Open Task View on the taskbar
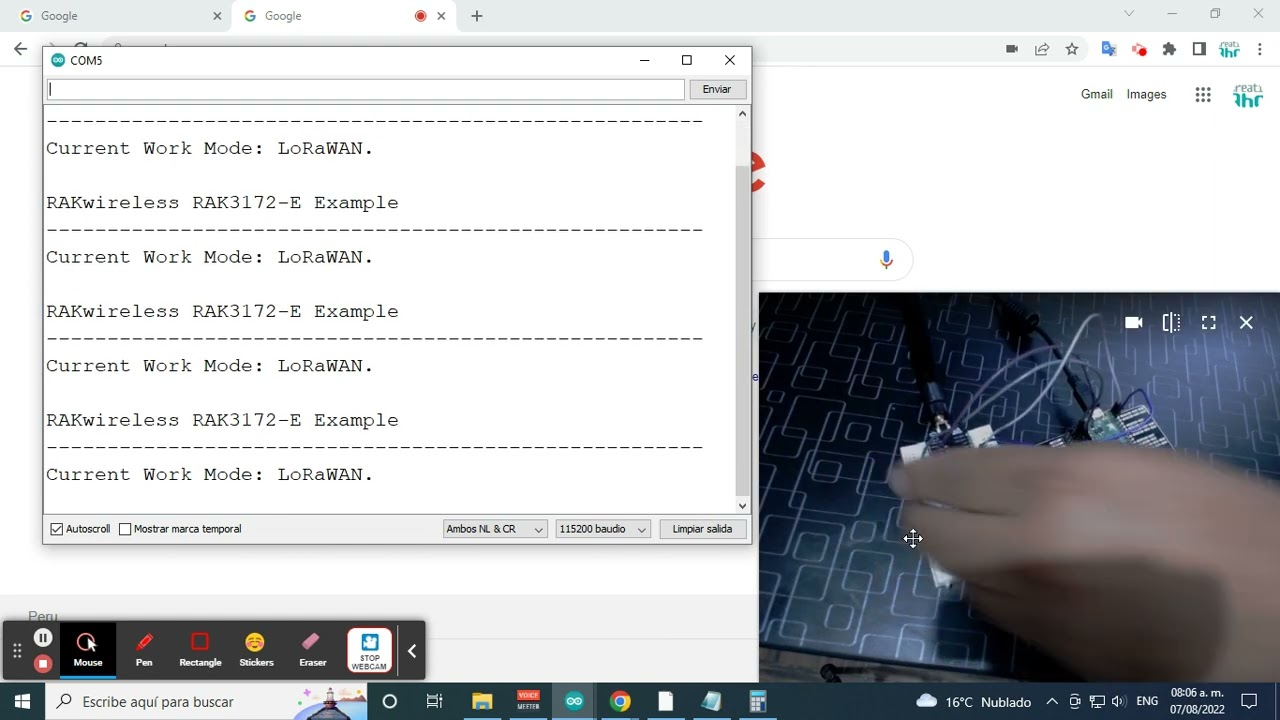This screenshot has height=720, width=1280. (435, 701)
